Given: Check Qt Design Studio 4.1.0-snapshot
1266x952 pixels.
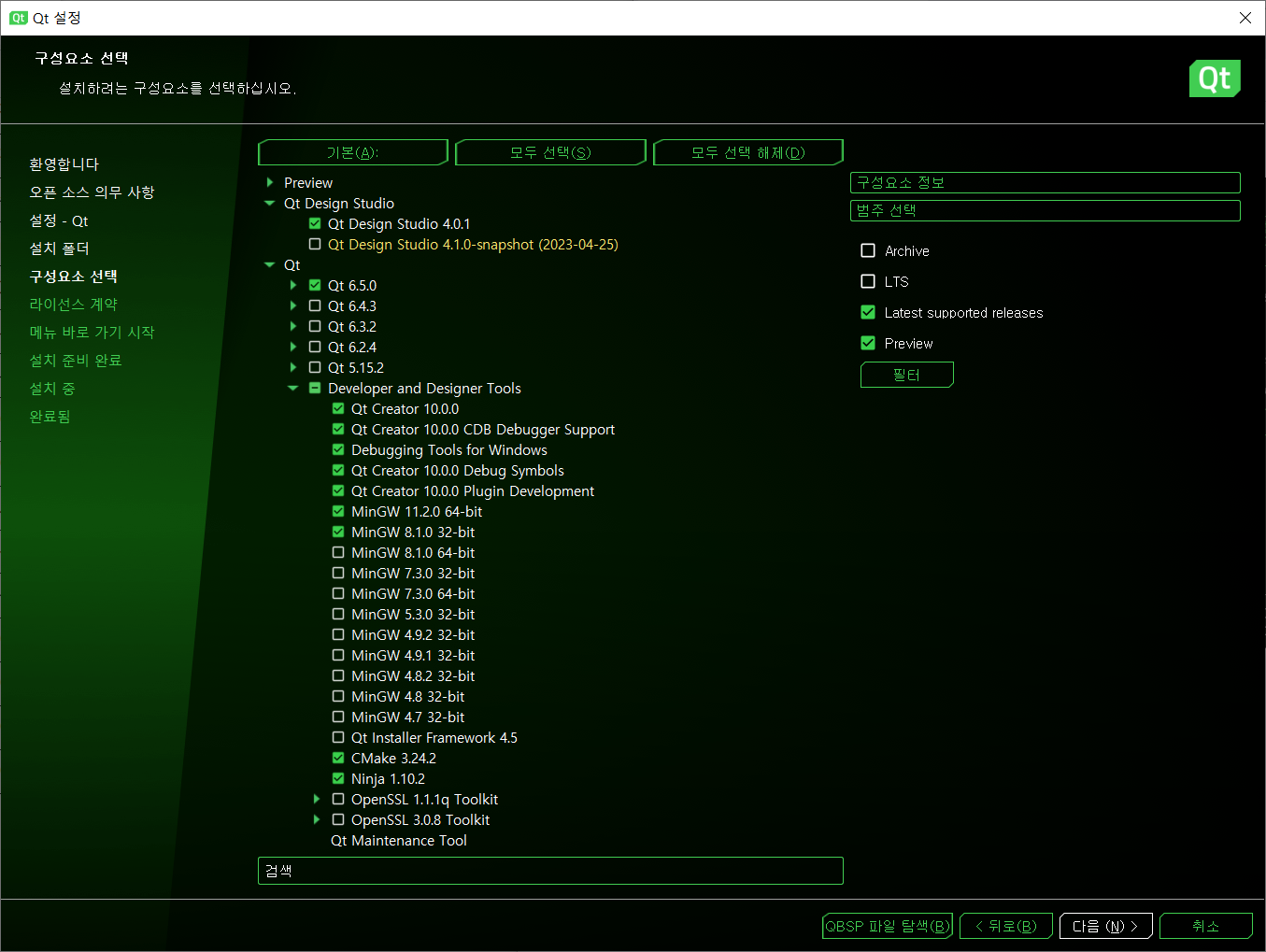Looking at the screenshot, I should [x=315, y=245].
